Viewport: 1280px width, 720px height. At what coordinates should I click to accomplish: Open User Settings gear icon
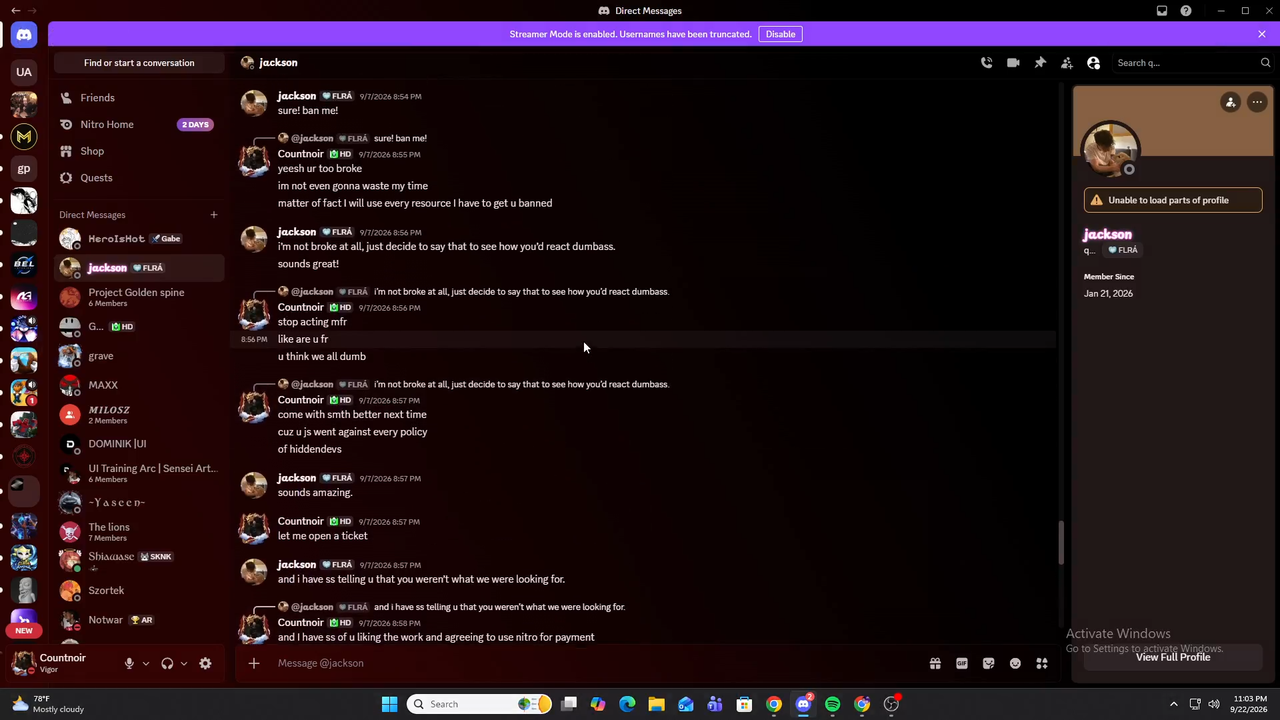(x=205, y=663)
